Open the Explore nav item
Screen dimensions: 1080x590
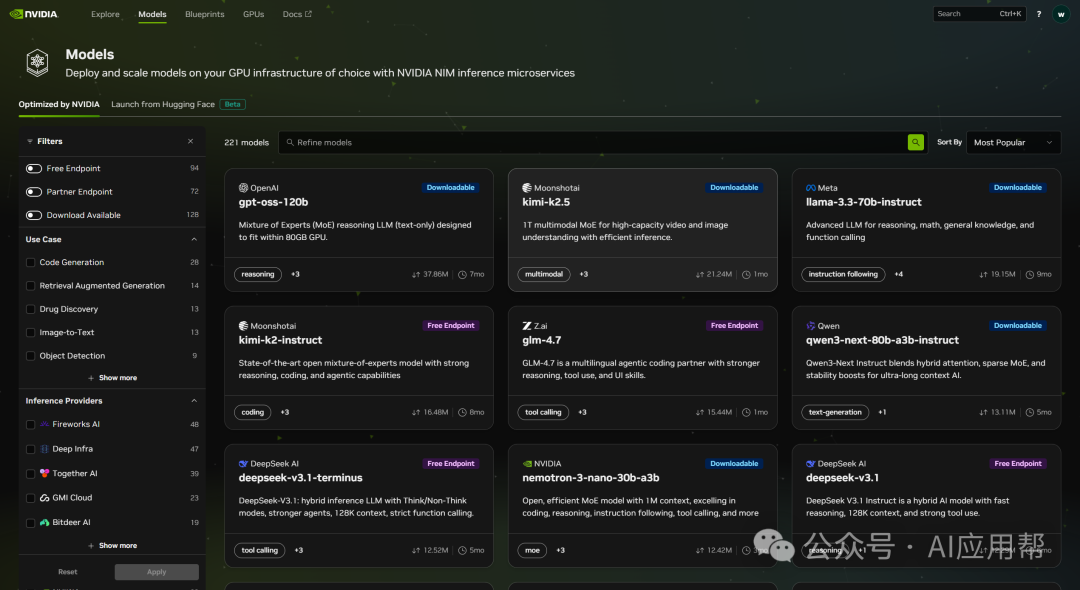point(105,14)
